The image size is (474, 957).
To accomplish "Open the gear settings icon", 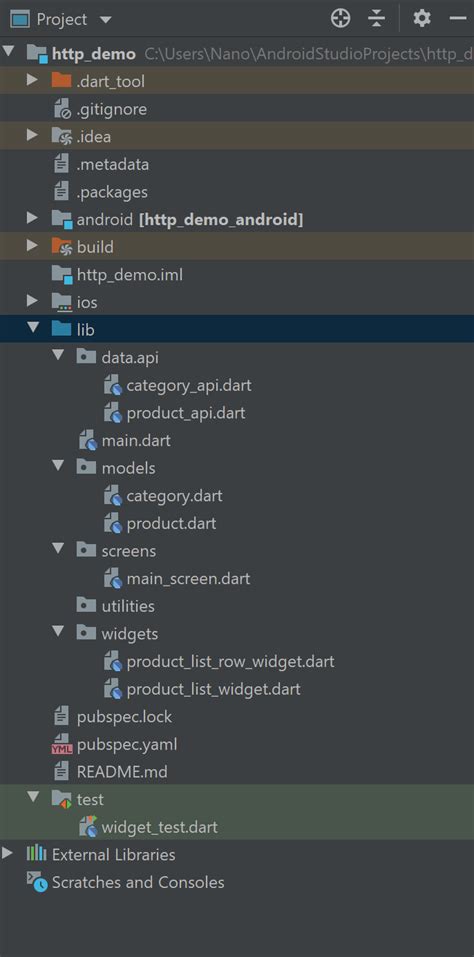I will coord(422,19).
